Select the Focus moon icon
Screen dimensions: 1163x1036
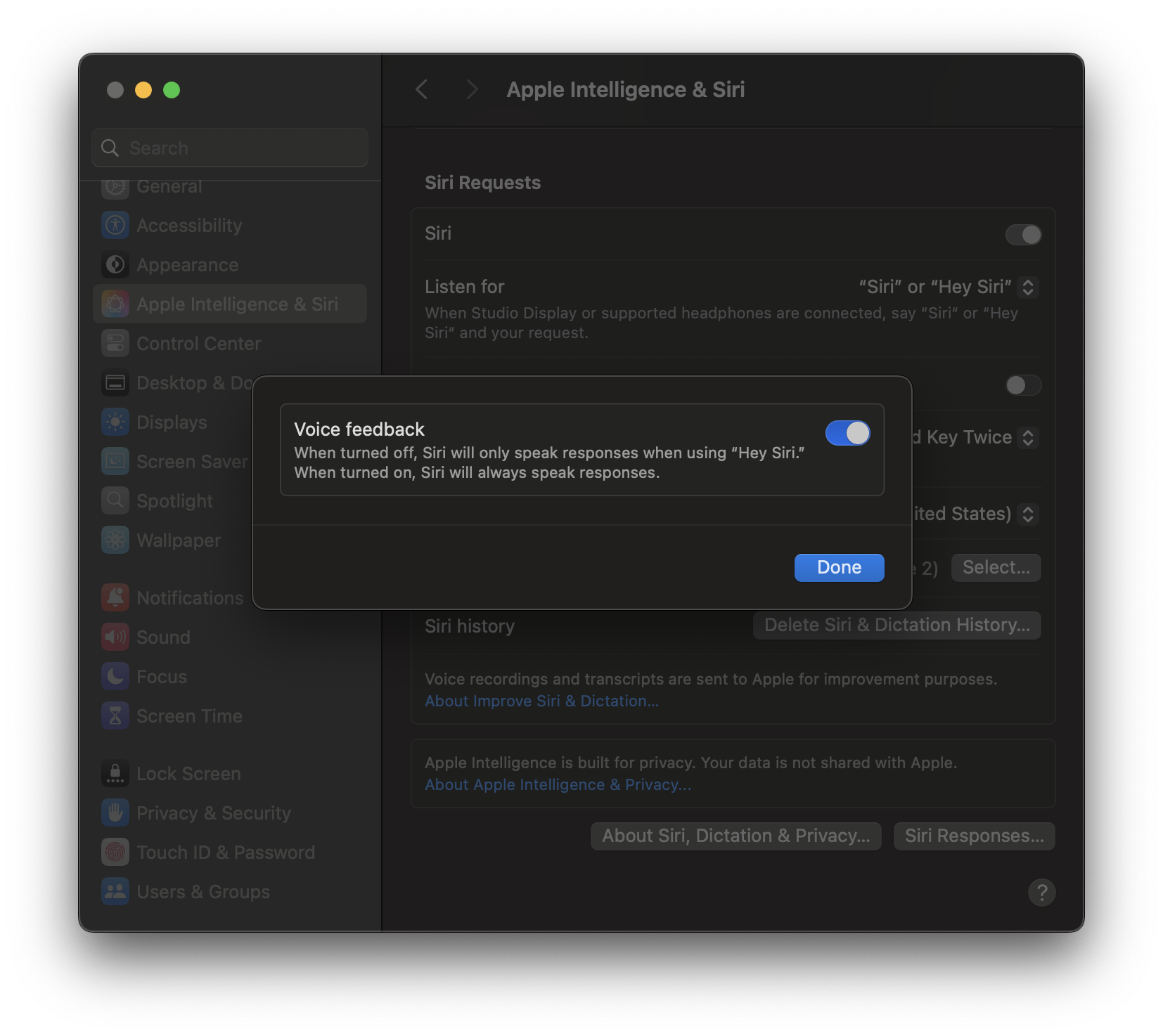click(115, 676)
